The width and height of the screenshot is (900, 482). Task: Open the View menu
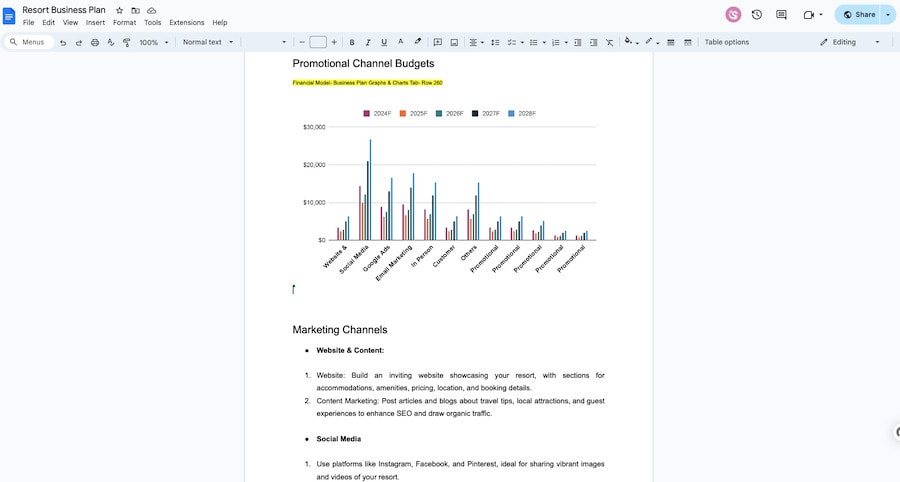(x=70, y=23)
